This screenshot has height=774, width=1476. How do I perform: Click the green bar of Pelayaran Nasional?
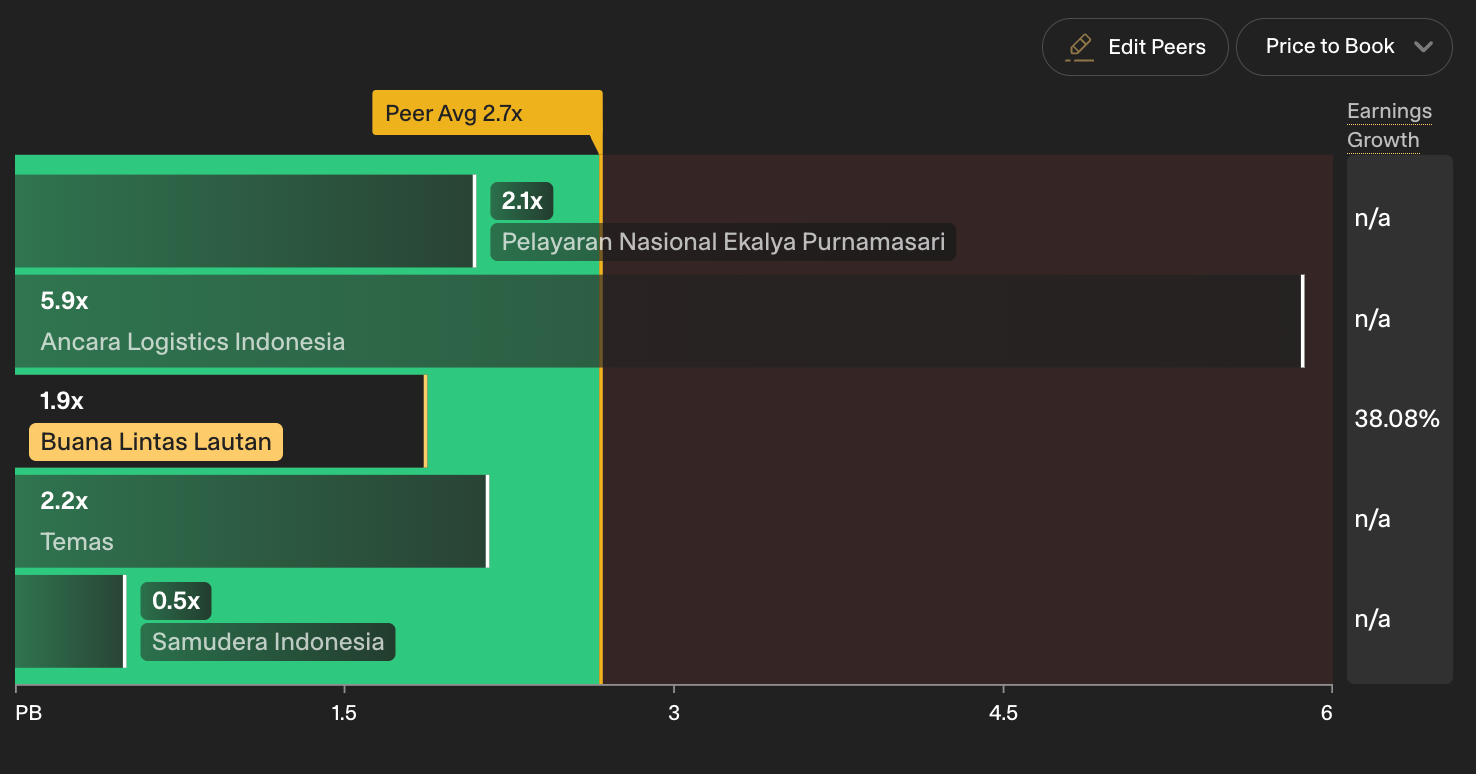(245, 221)
